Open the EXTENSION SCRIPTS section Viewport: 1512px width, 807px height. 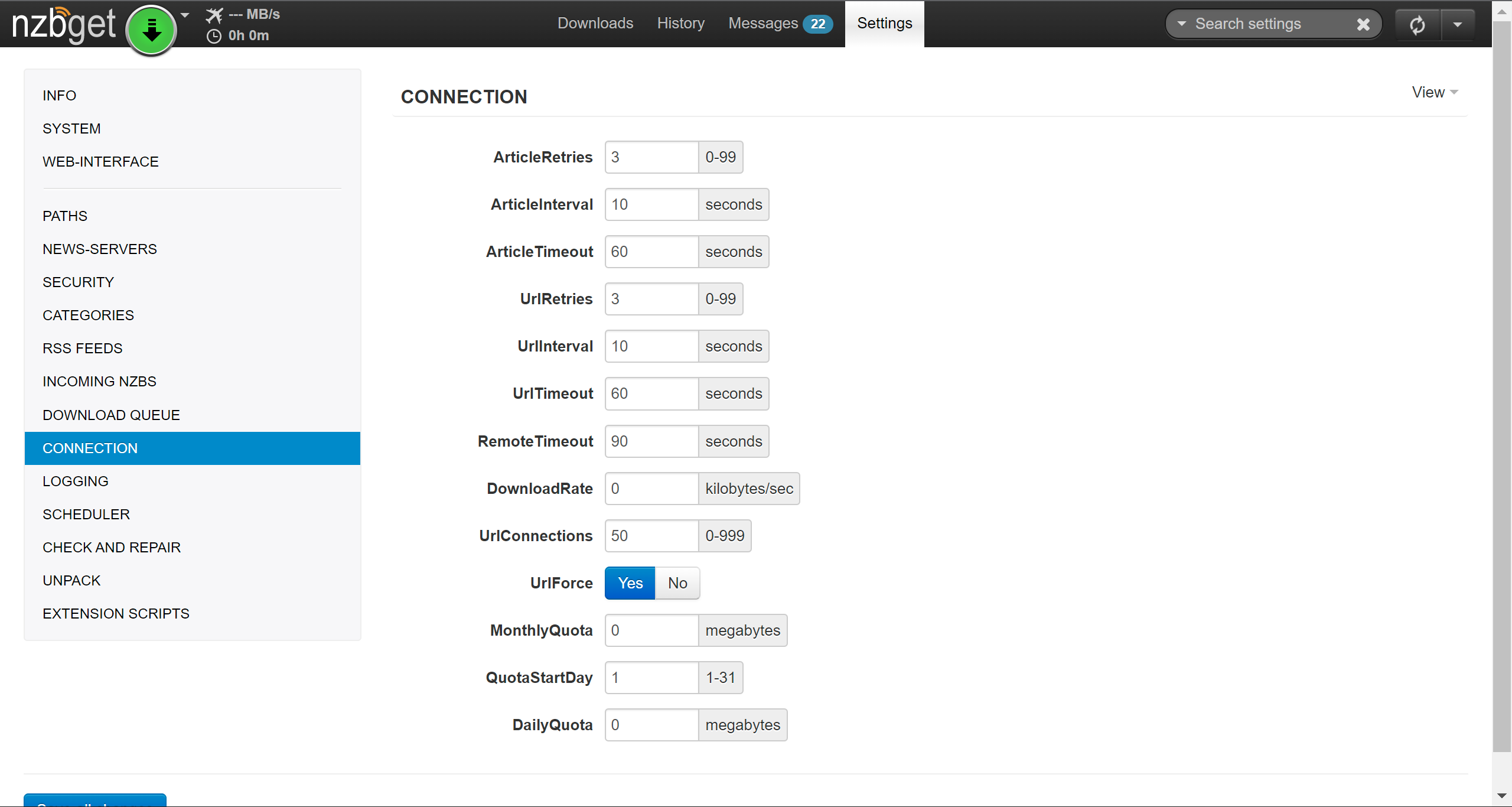[116, 614]
